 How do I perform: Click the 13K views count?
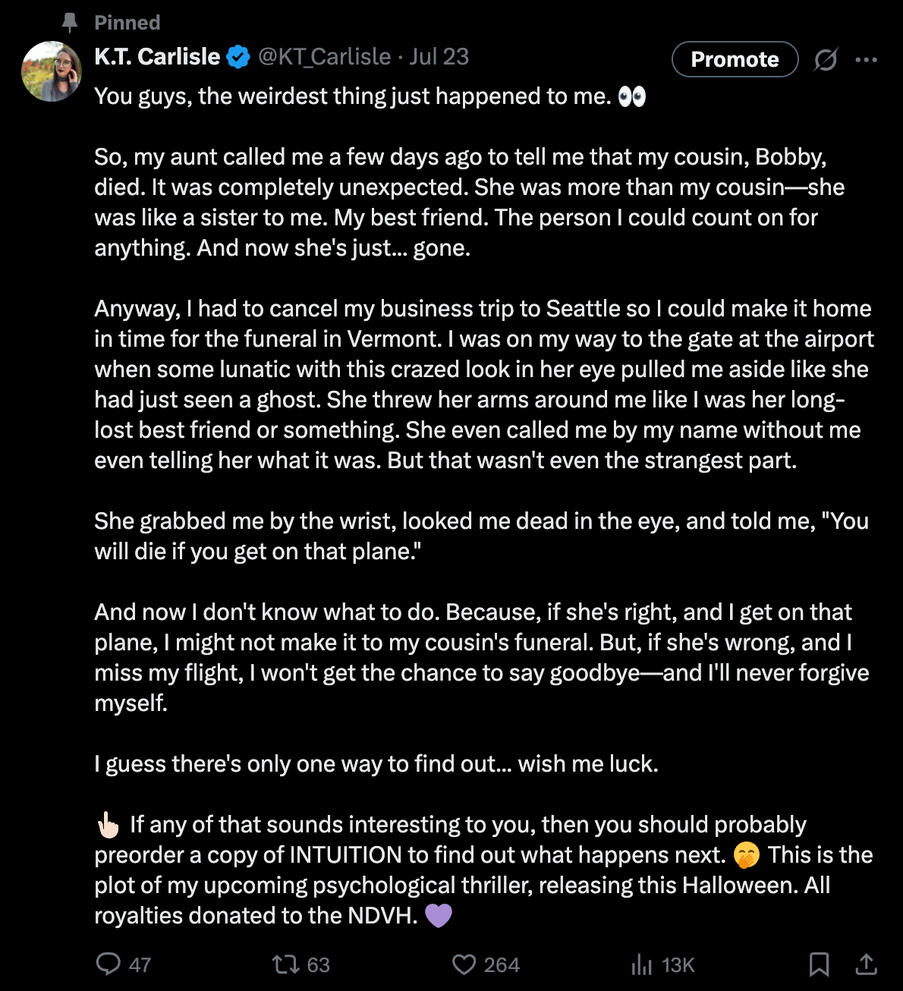[678, 964]
